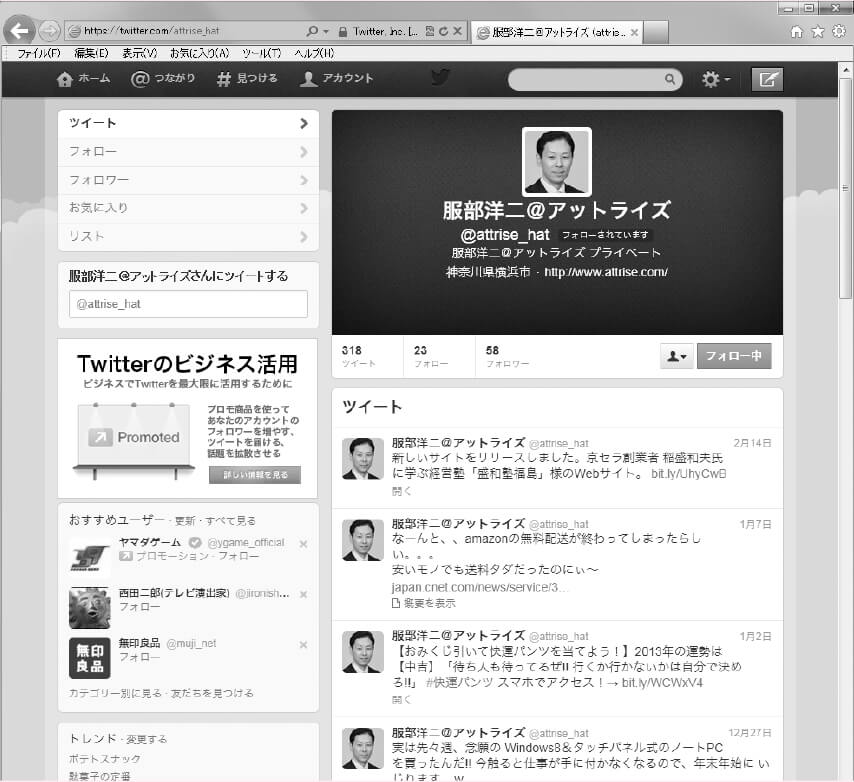Dismiss 無印良品 suggested user
This screenshot has width=854, height=782.
click(303, 645)
